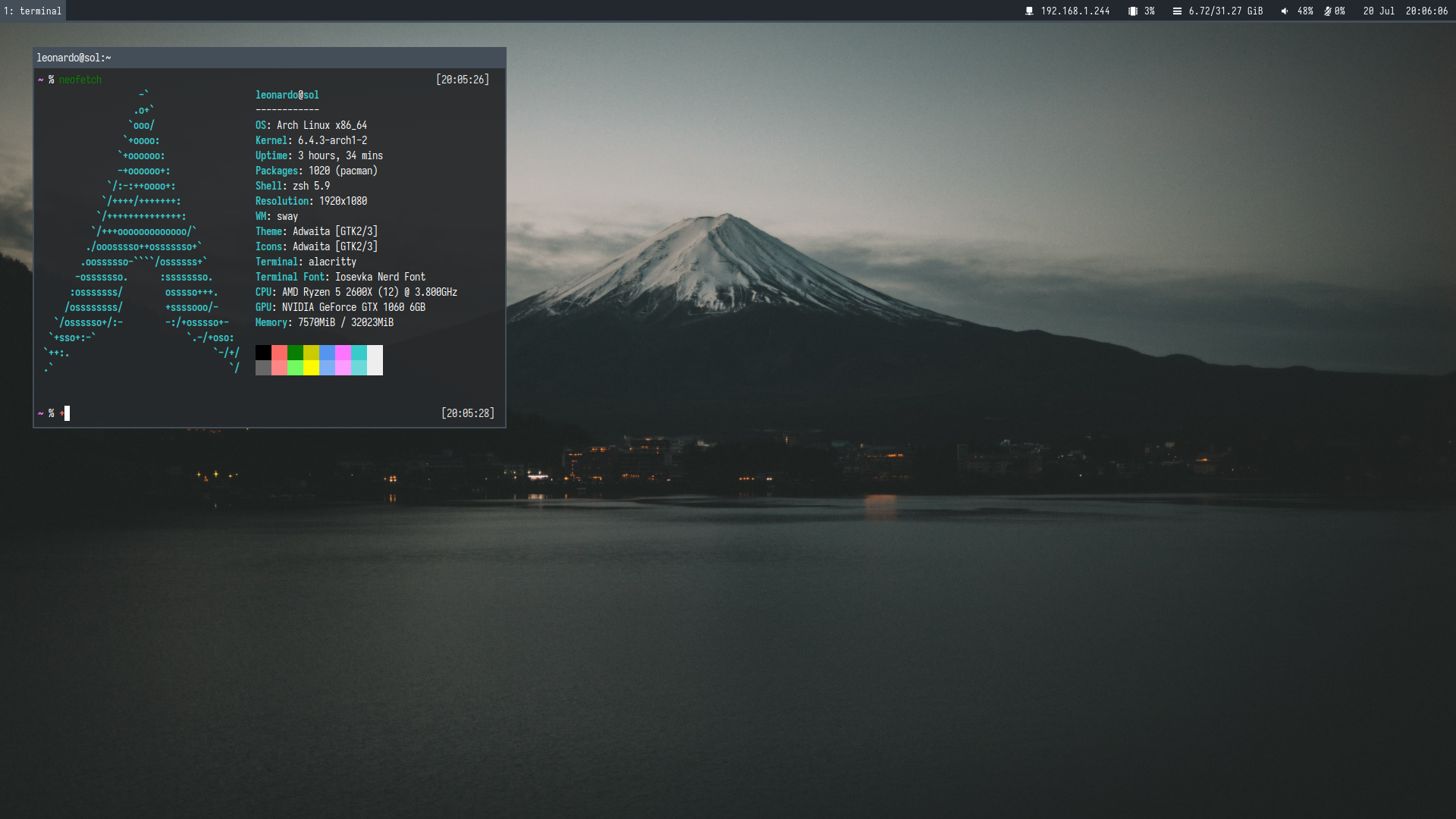The image size is (1456, 819).
Task: Click the muted microphone icon
Action: [x=1327, y=11]
